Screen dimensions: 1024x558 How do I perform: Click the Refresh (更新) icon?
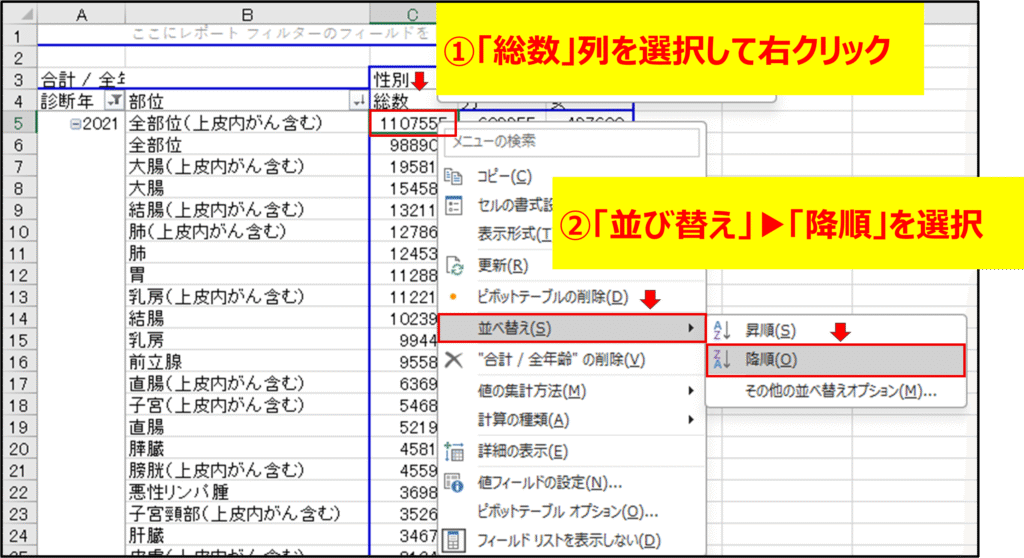(454, 266)
